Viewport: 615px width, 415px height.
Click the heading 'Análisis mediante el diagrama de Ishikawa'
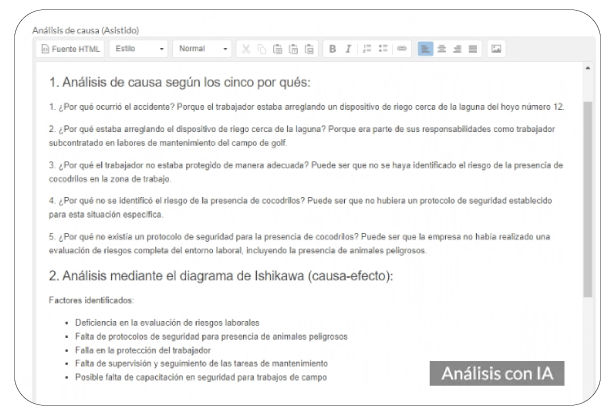click(x=221, y=276)
